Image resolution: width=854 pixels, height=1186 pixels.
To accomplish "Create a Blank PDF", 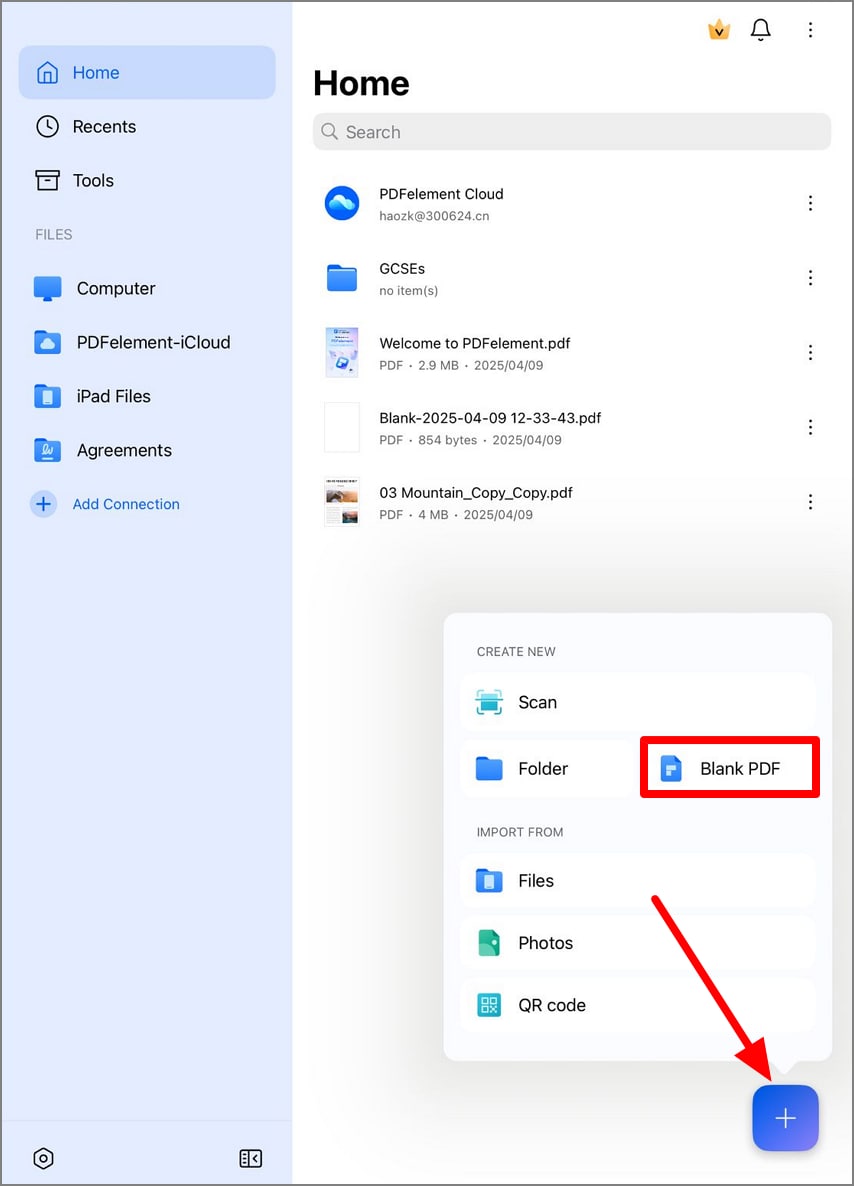I will (730, 768).
